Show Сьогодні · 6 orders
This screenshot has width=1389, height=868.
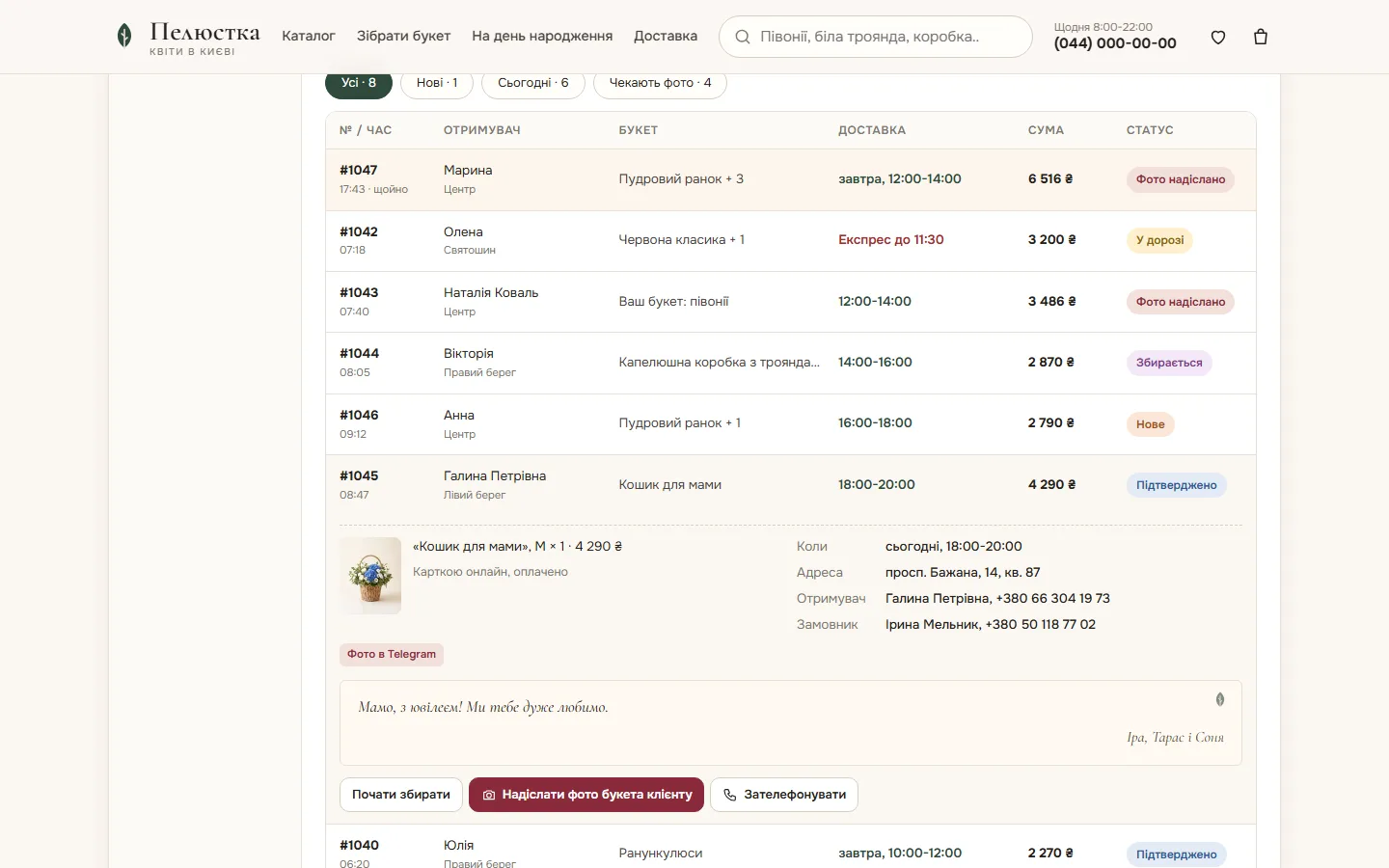[x=533, y=83]
